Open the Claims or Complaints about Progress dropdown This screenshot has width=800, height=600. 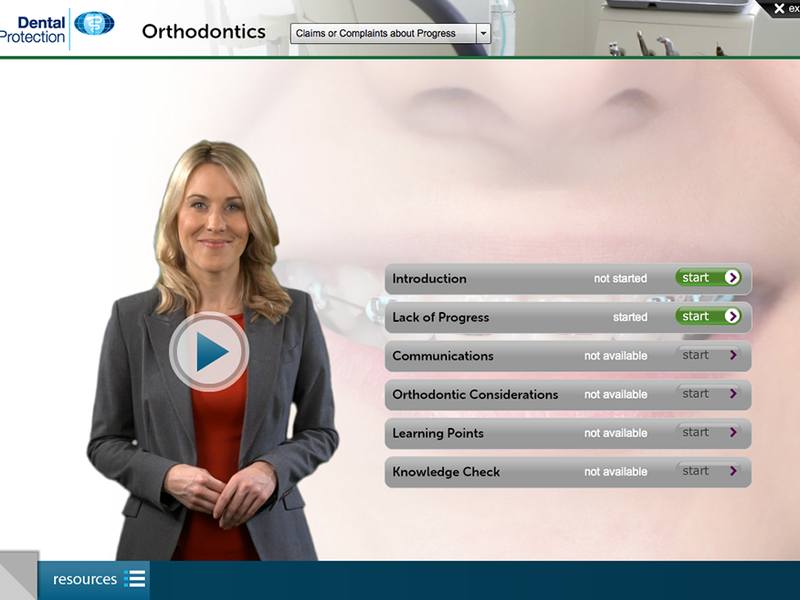(x=390, y=34)
